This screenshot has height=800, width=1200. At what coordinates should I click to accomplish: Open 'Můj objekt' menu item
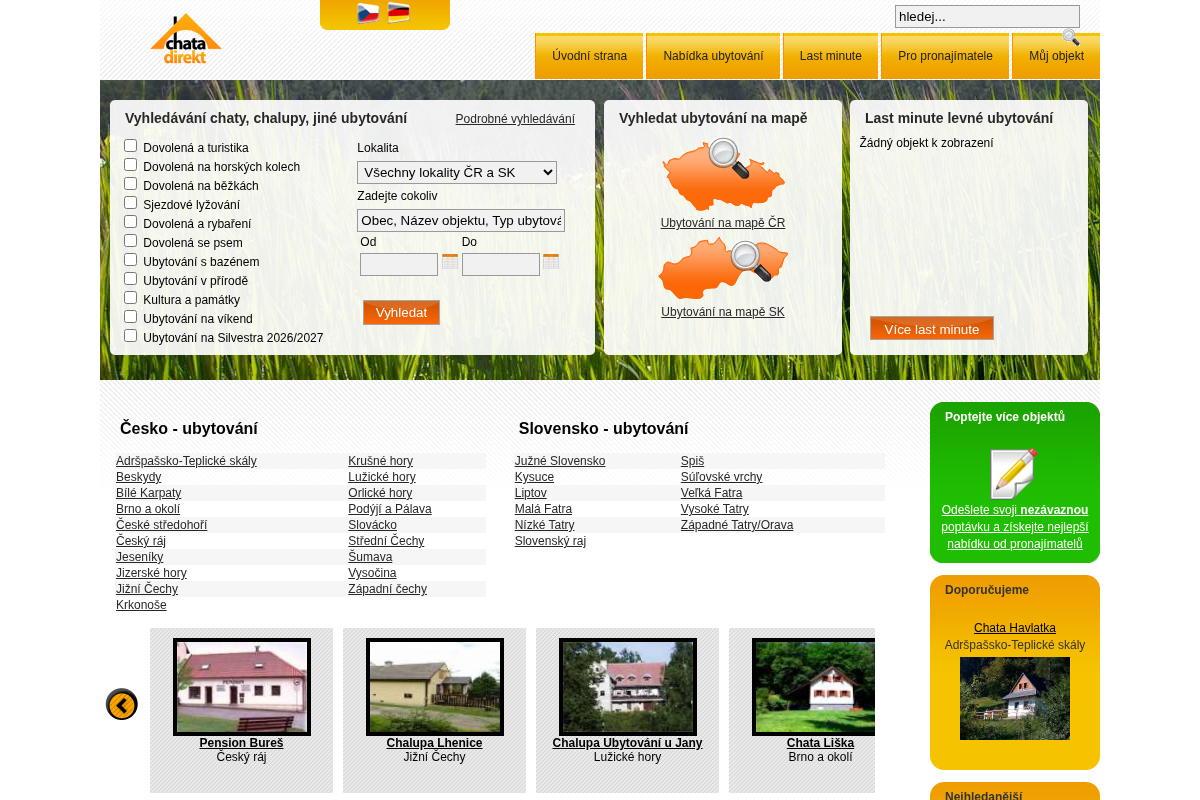pyautogui.click(x=1056, y=56)
